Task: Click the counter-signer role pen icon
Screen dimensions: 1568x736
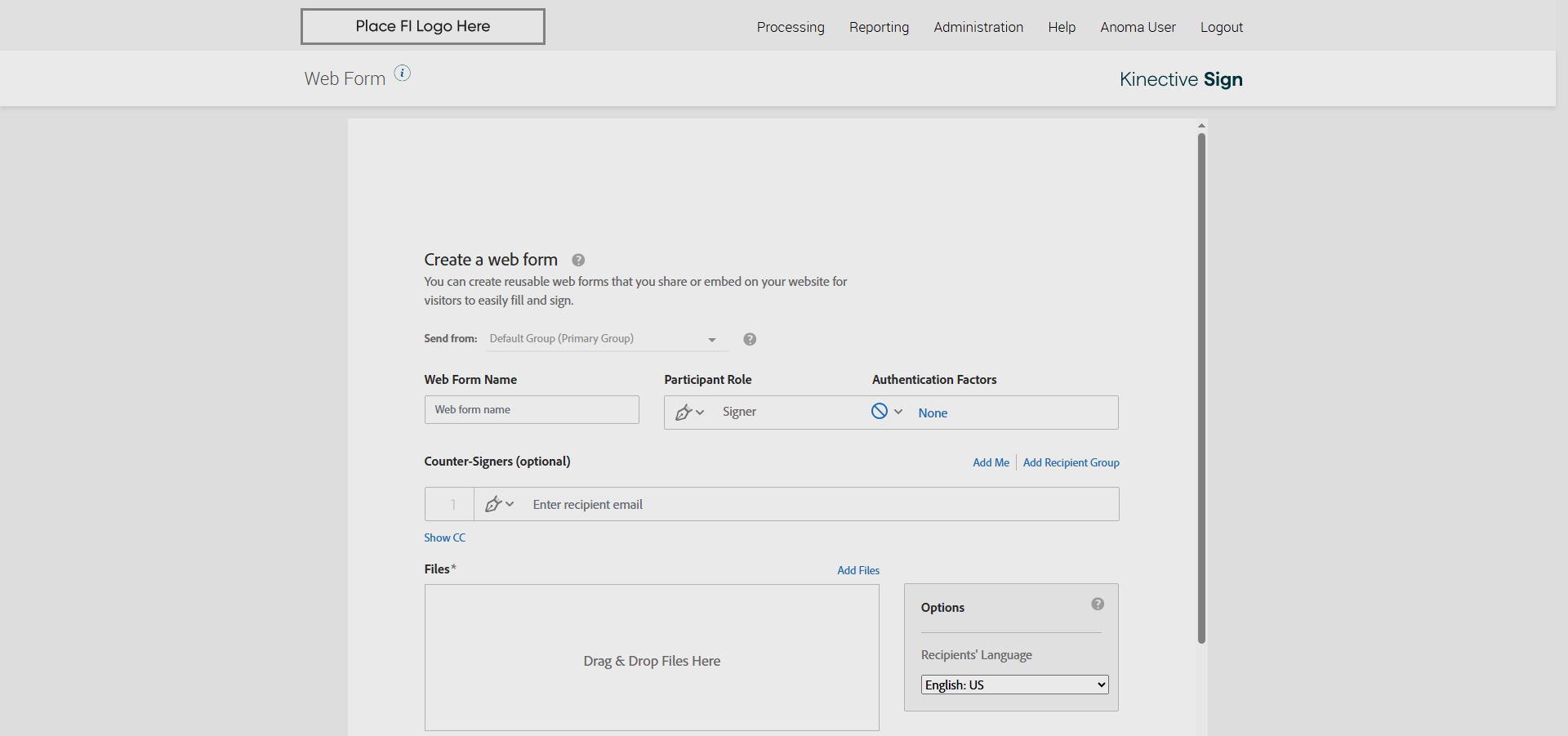Action: pyautogui.click(x=493, y=504)
